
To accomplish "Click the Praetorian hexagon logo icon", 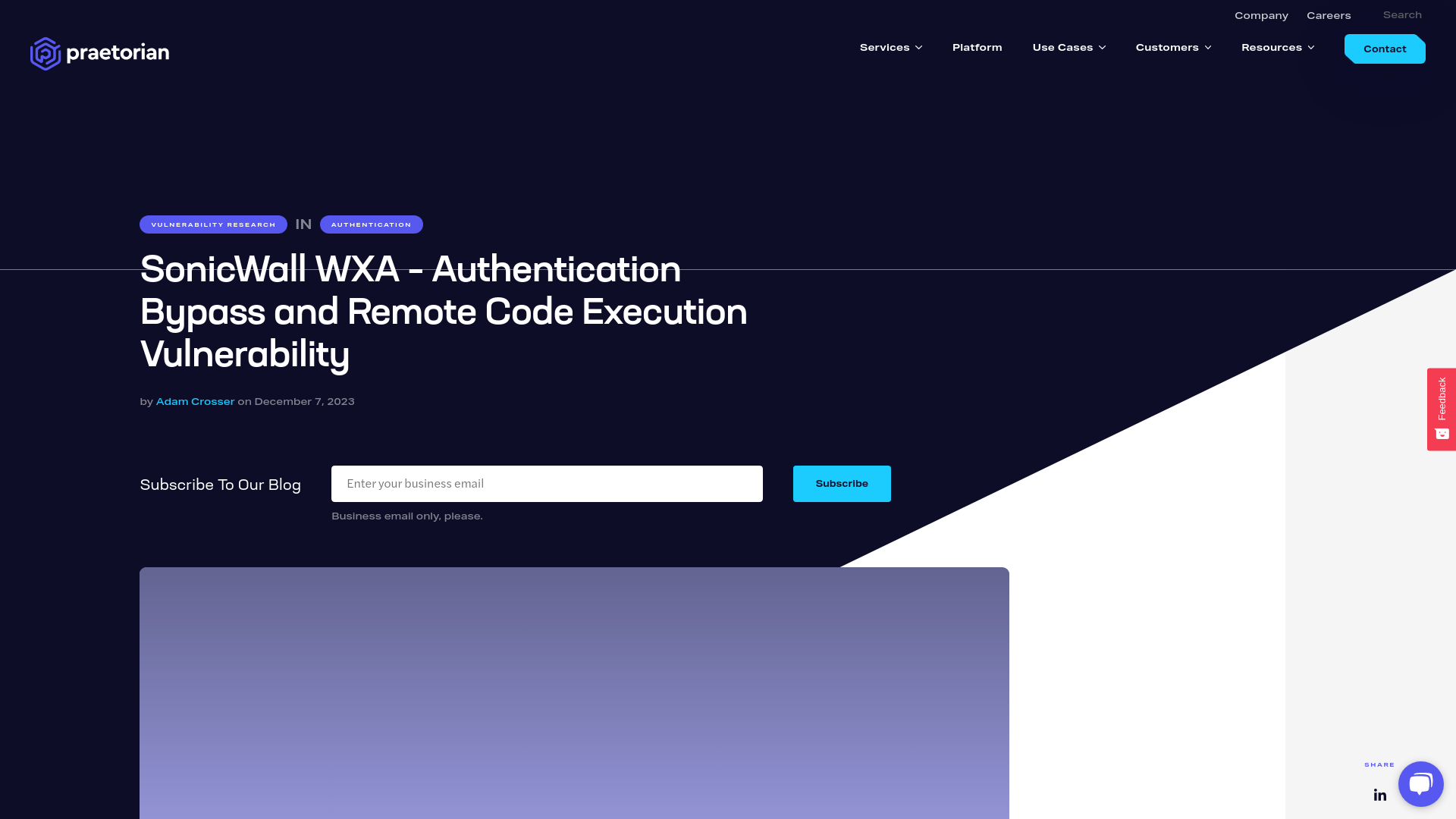I will [x=46, y=52].
